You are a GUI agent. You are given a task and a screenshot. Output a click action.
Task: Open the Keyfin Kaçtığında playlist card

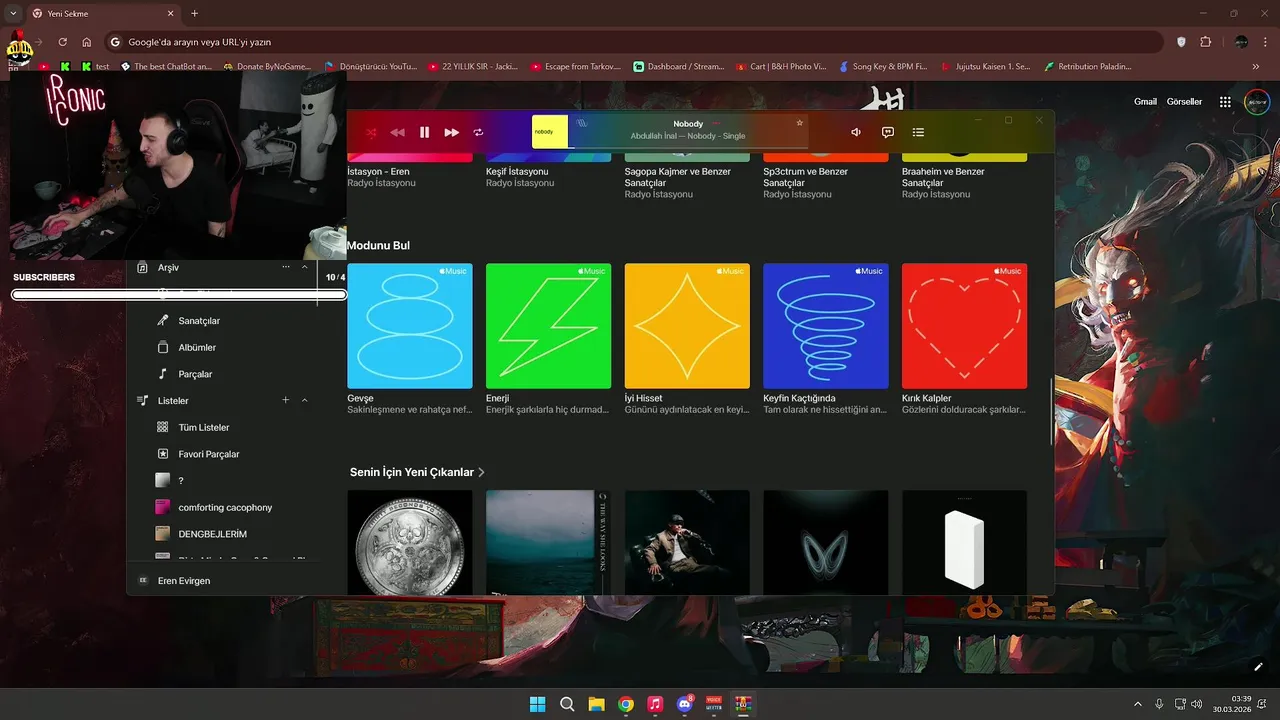click(826, 326)
